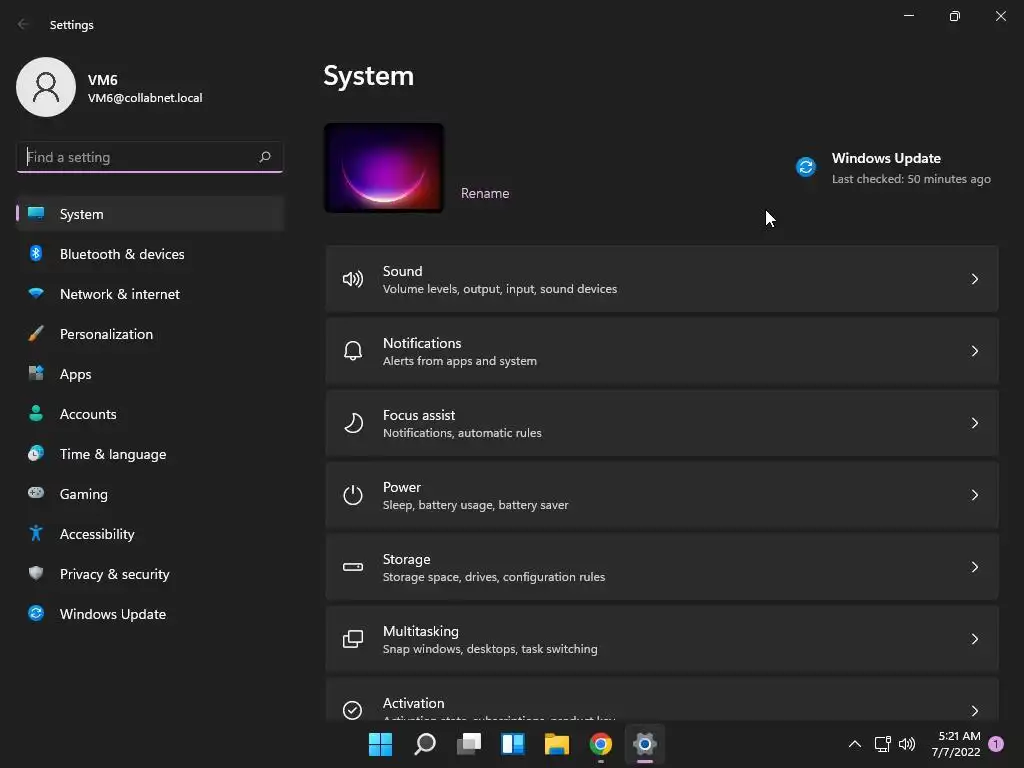Click the Power icon in settings list
Image resolution: width=1024 pixels, height=768 pixels.
[353, 495]
